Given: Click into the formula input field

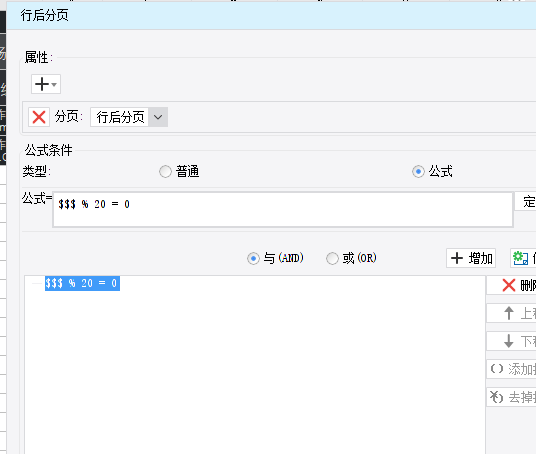Looking at the screenshot, I should coord(283,209).
